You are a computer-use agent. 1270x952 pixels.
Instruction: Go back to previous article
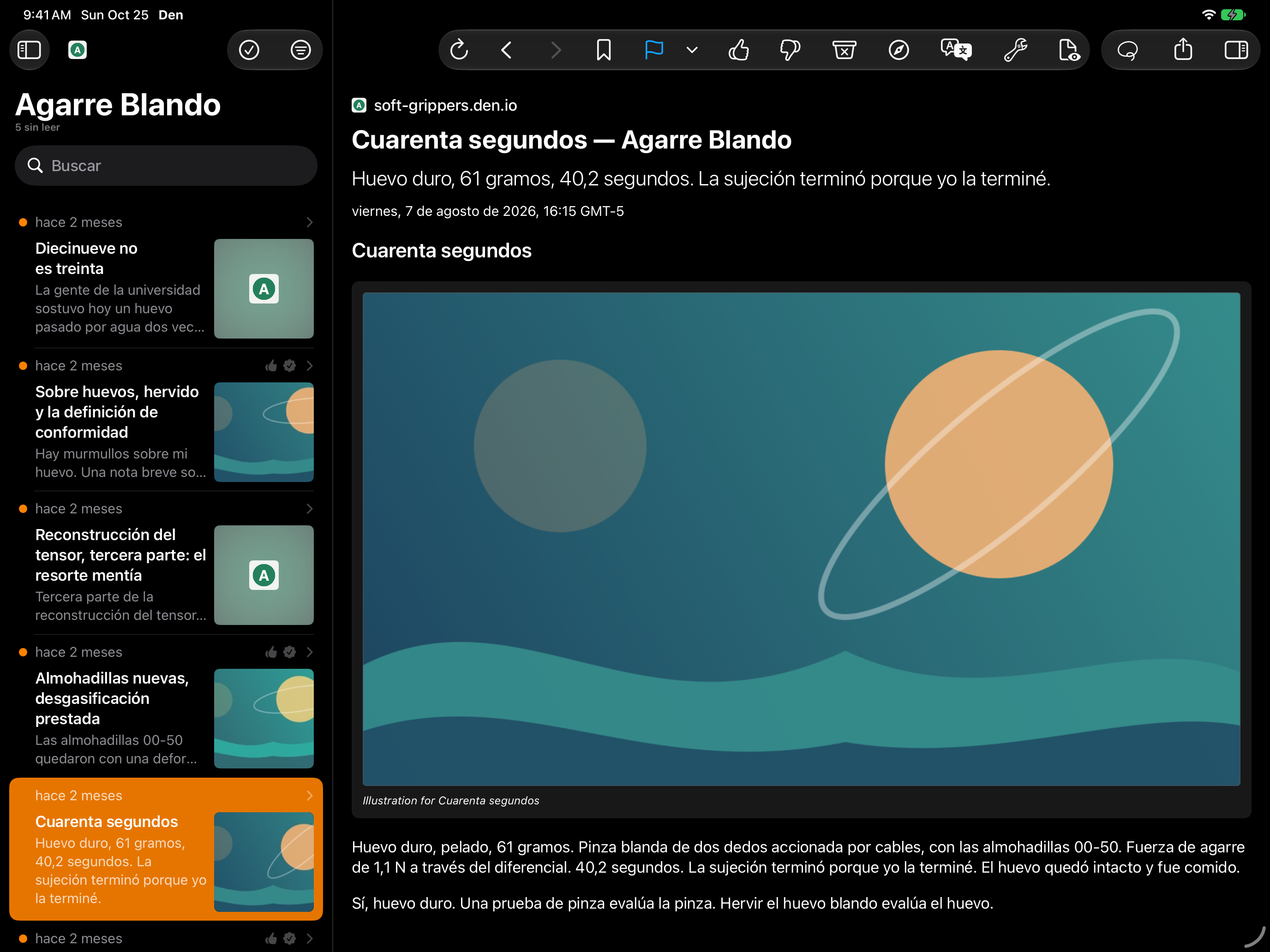[x=506, y=50]
